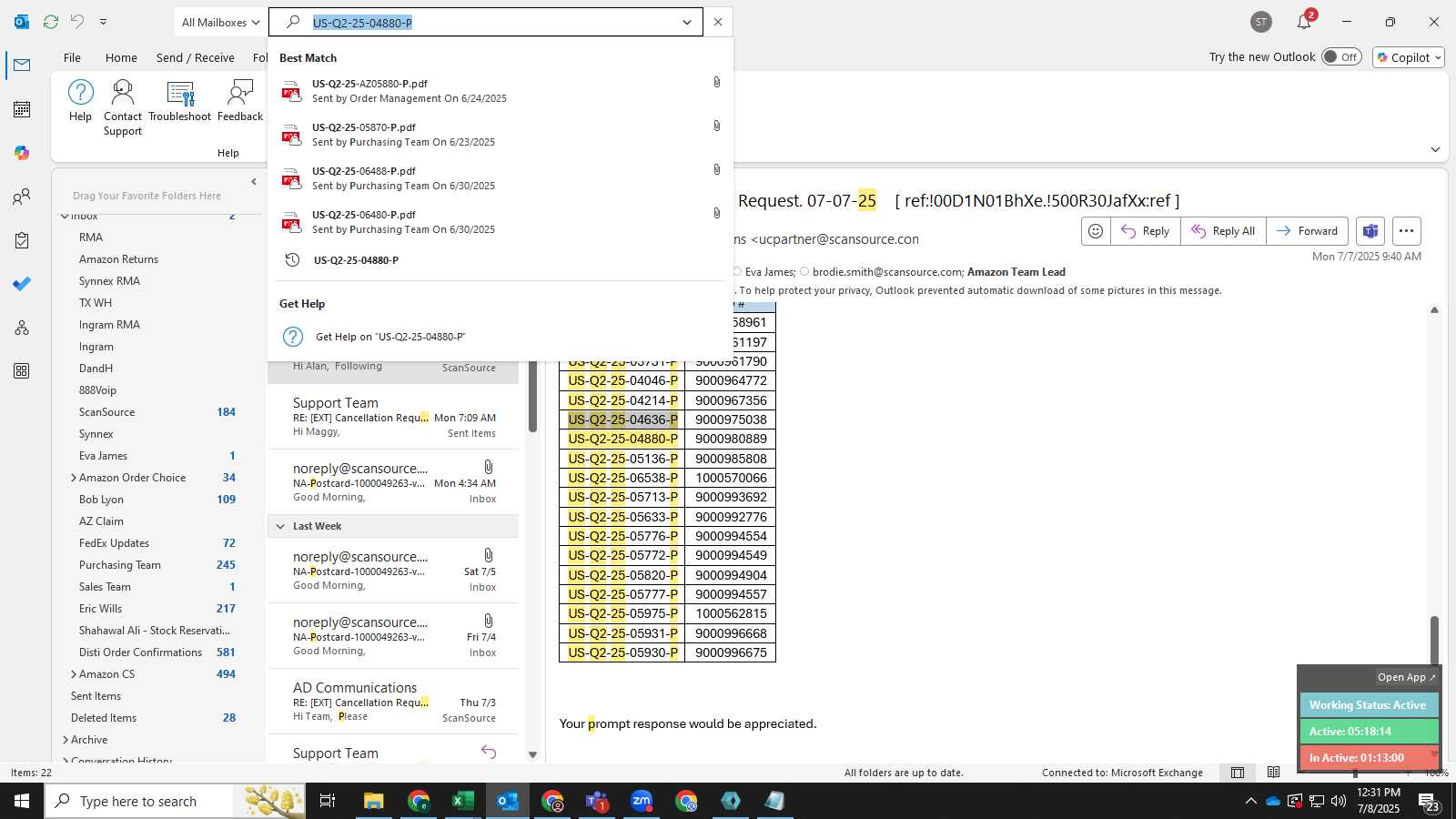The image size is (1456, 819).
Task: Click the ST account avatar
Action: pos(1261,22)
